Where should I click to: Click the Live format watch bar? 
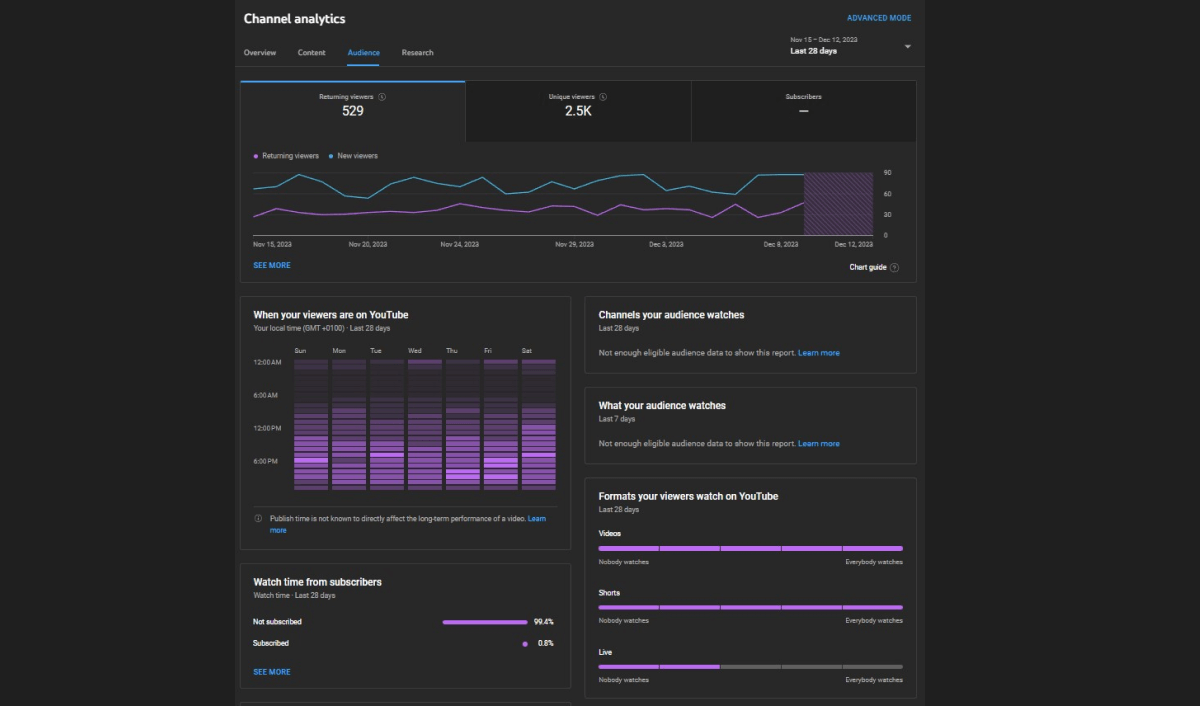pos(750,666)
